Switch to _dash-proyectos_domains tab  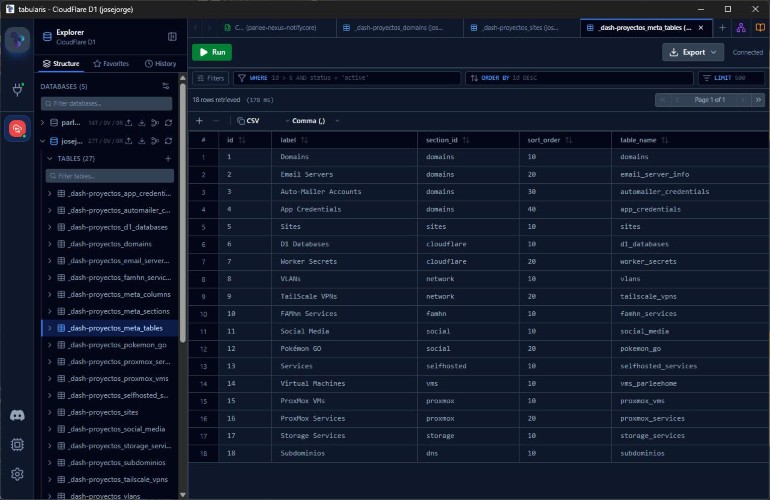tap(400, 28)
